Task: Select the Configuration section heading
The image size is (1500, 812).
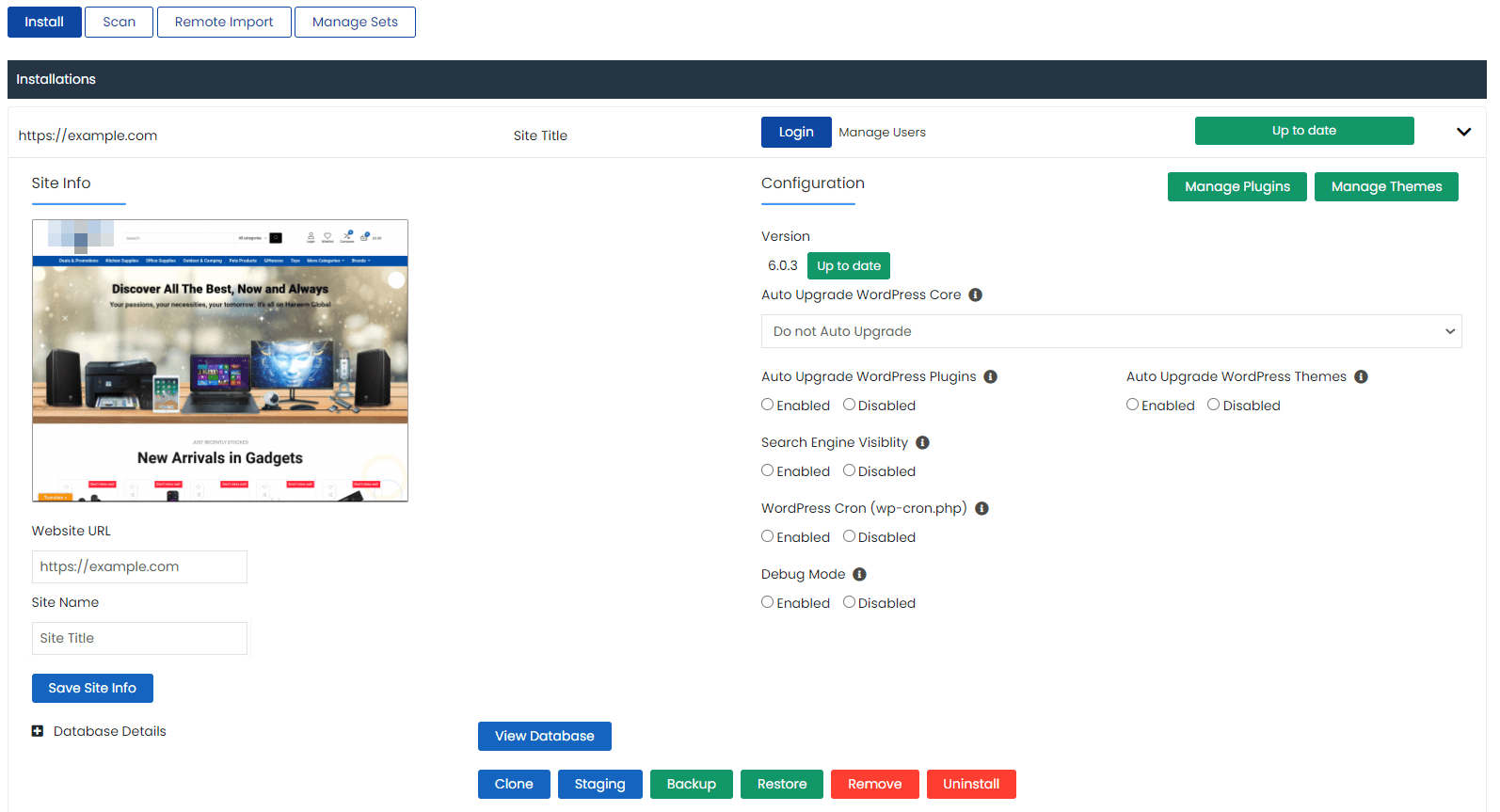Action: tap(813, 183)
